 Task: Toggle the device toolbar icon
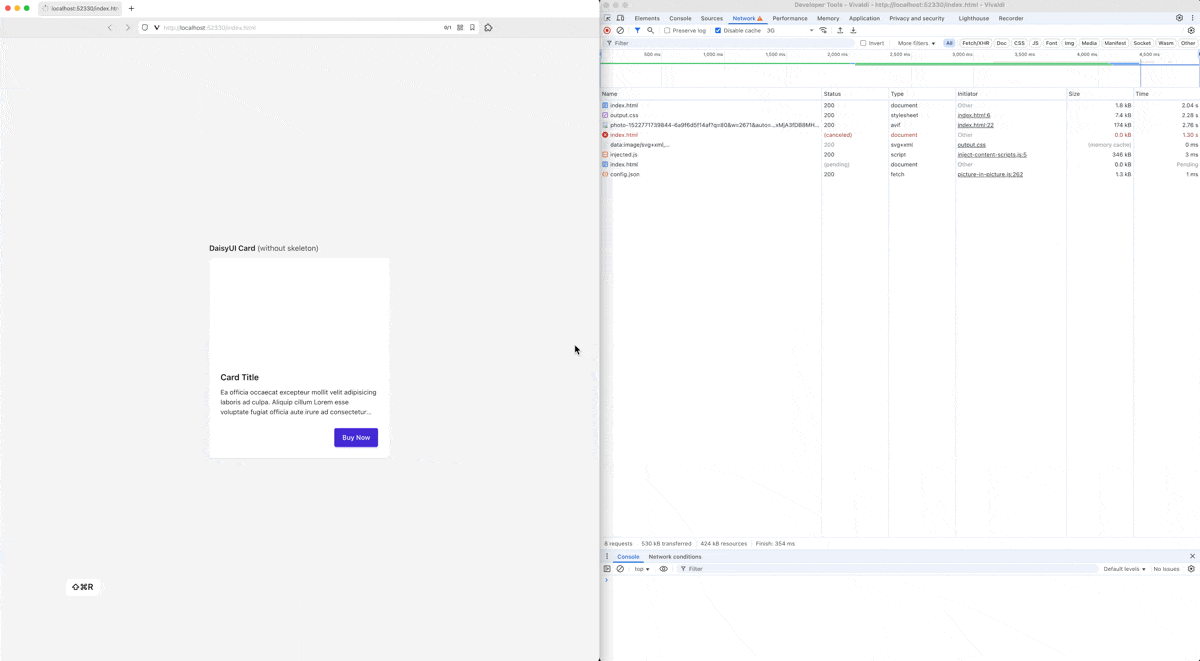[620, 18]
